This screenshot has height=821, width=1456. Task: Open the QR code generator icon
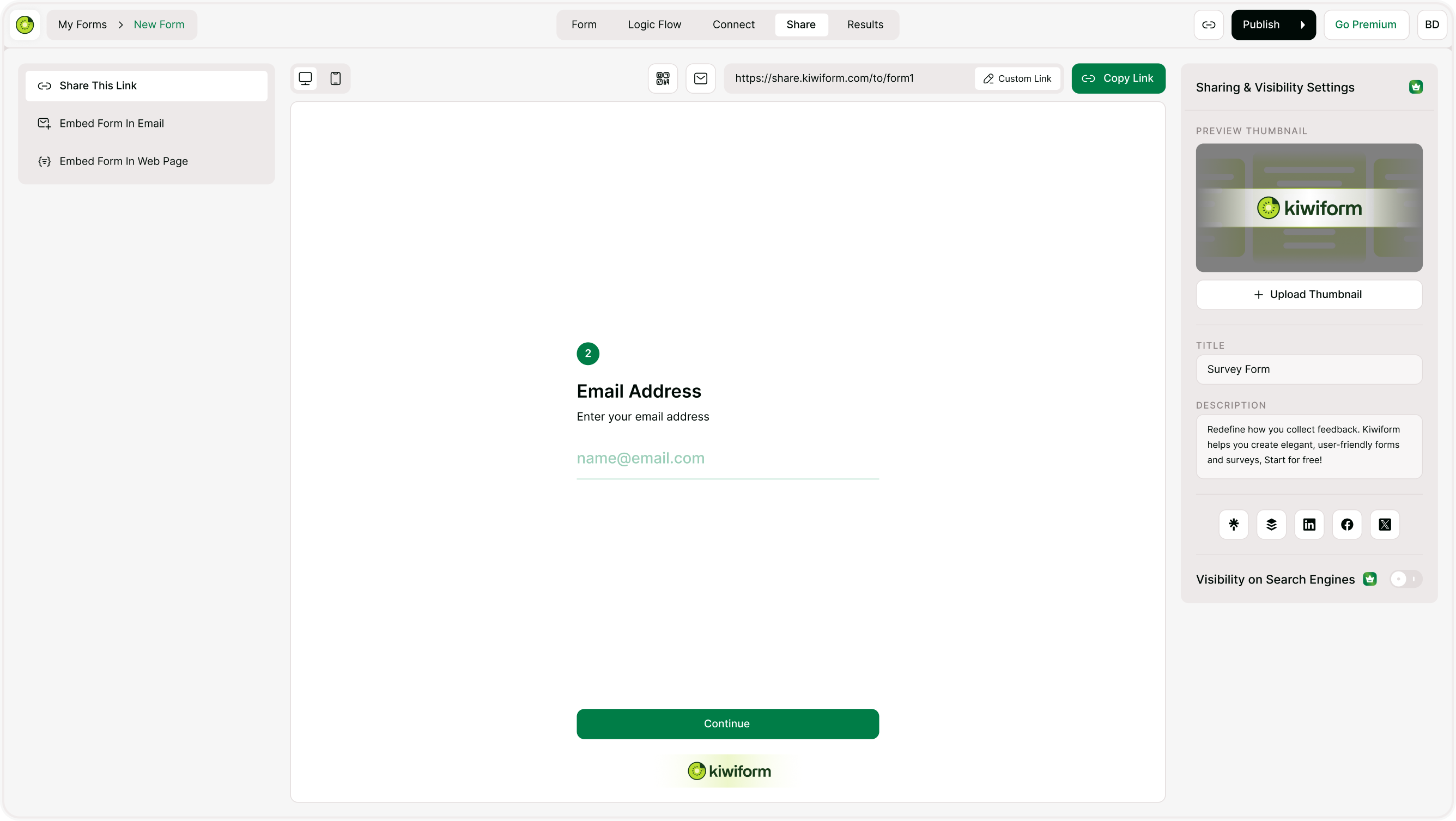pos(663,78)
